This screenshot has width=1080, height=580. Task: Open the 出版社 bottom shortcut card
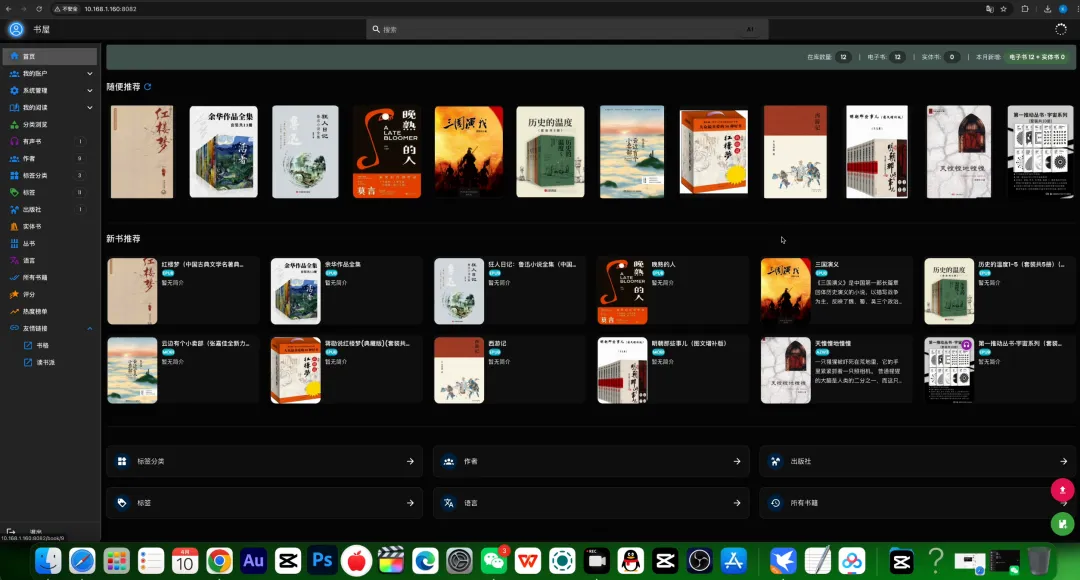point(917,462)
